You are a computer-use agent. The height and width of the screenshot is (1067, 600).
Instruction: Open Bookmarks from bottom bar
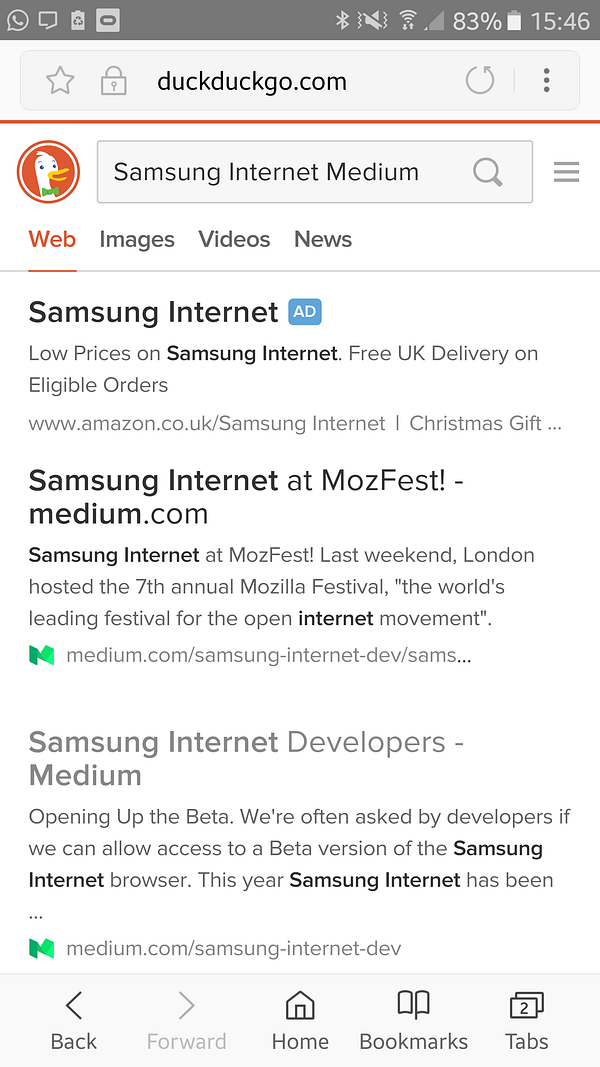[x=413, y=1020]
